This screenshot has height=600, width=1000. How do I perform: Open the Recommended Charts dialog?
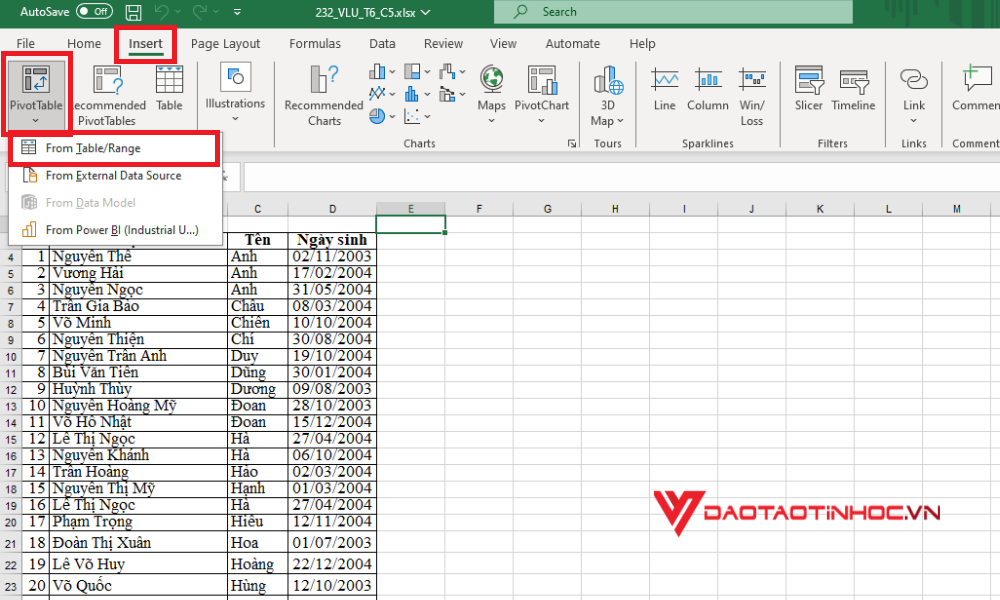(x=324, y=94)
